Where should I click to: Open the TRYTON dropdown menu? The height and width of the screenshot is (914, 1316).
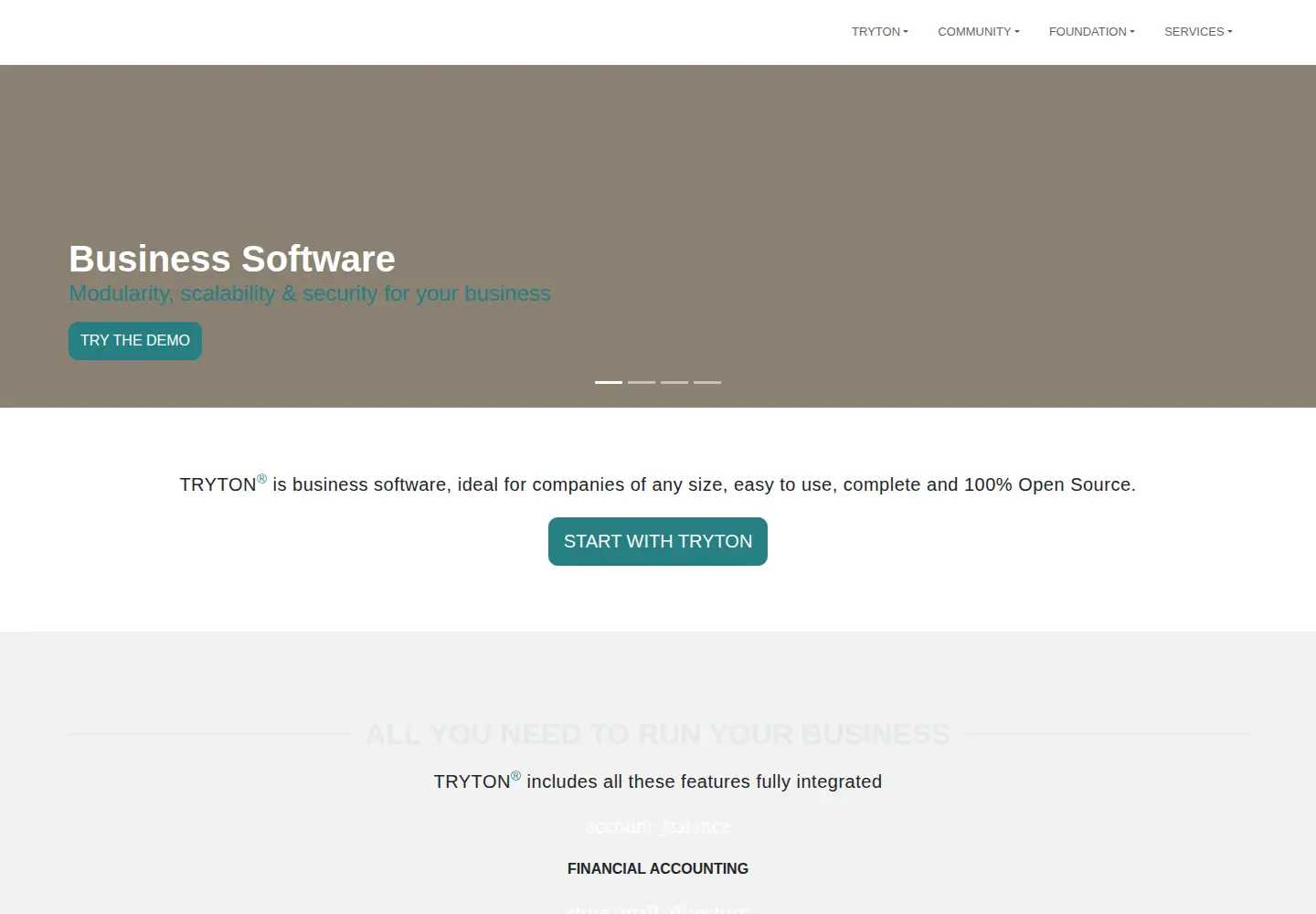point(879,32)
